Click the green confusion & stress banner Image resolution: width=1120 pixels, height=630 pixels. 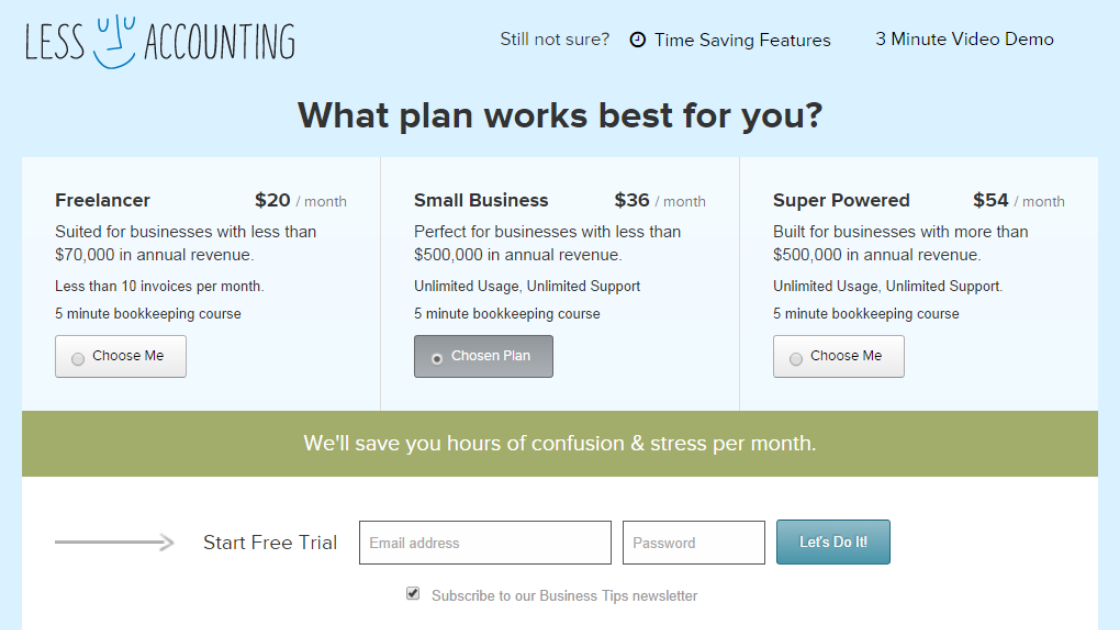coord(560,444)
